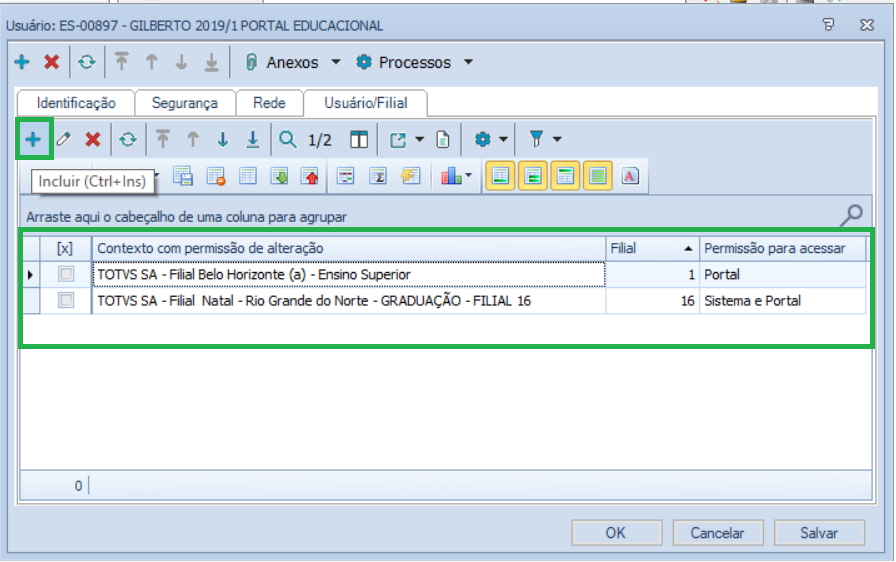Click the sigma totals grid icon
The width and height of the screenshot is (896, 562).
pyautogui.click(x=378, y=176)
